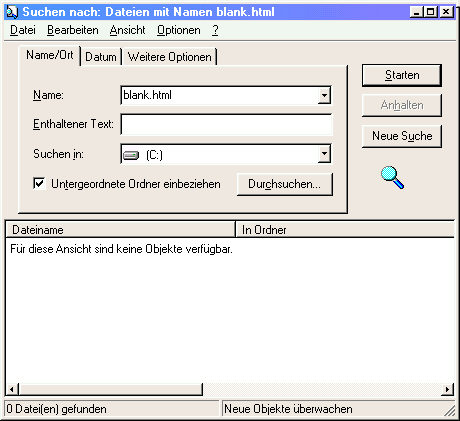This screenshot has height=421, width=460.
Task: Open the Ansicht menu
Action: tap(127, 30)
